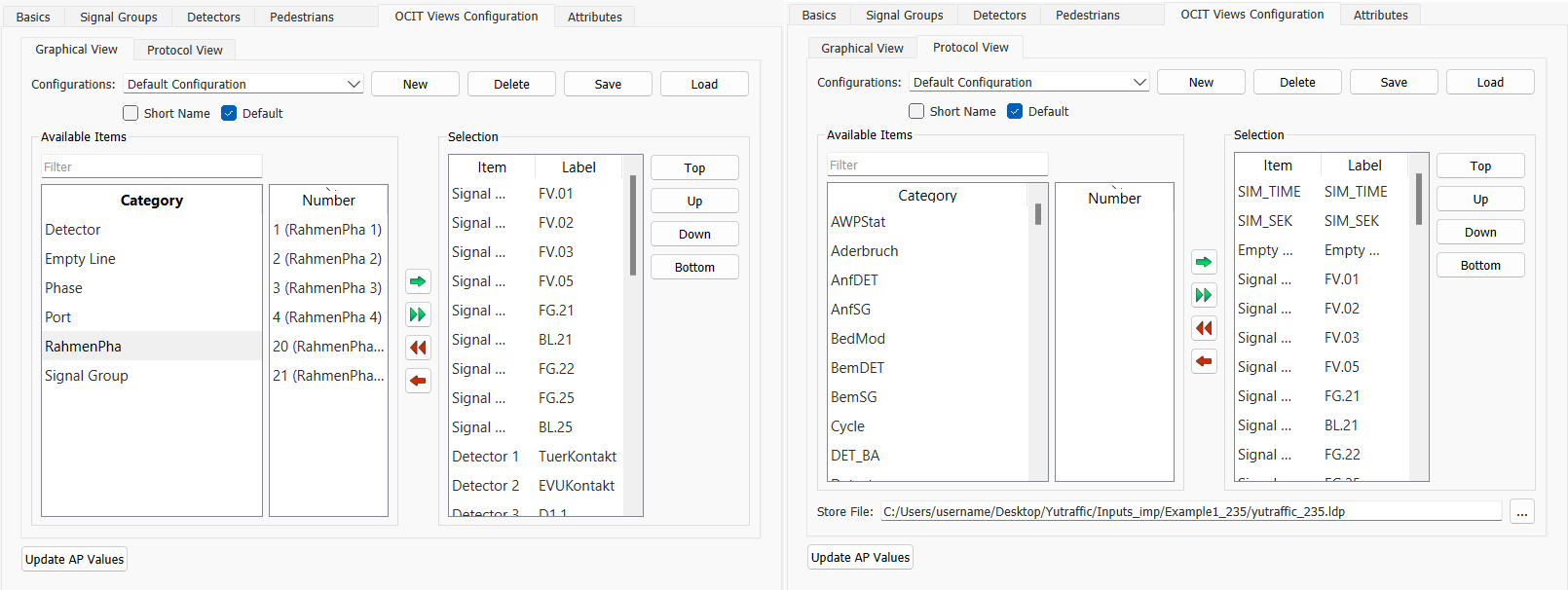Click Bottom button in left panel
Image resolution: width=1568 pixels, height=590 pixels.
pos(694,268)
